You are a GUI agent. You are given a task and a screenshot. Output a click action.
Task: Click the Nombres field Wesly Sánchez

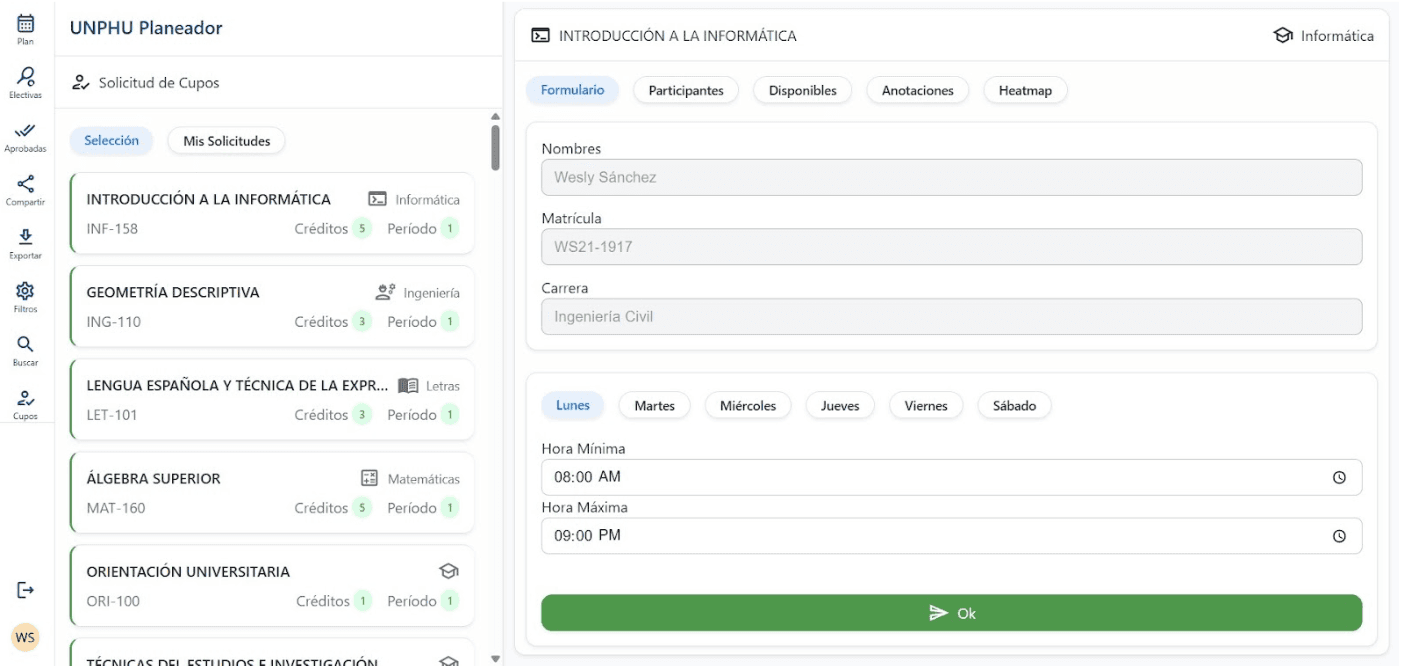click(x=951, y=177)
